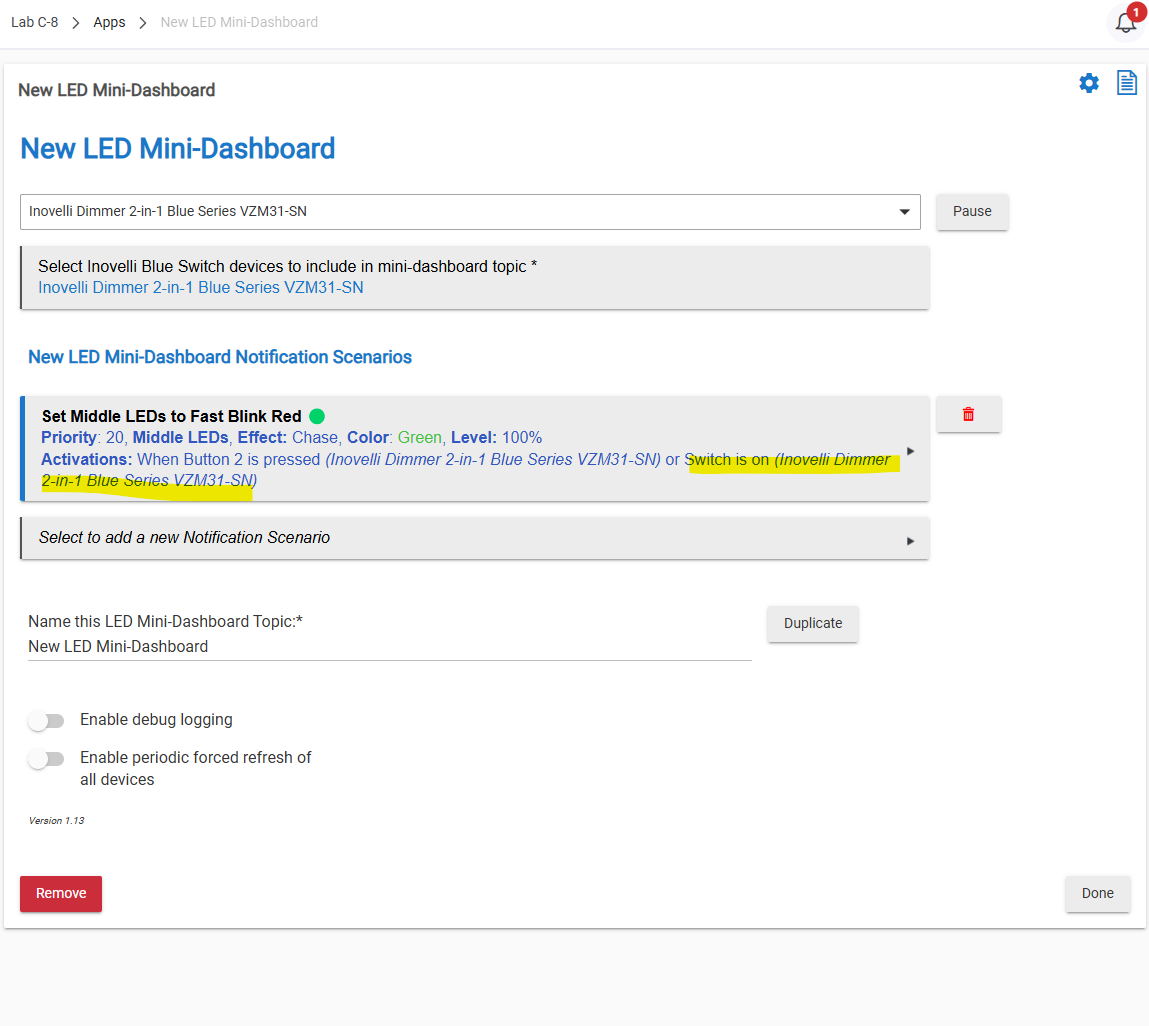Image resolution: width=1149 pixels, height=1026 pixels.
Task: Go to Lab C-8 breadcrumb
Action: 34,22
